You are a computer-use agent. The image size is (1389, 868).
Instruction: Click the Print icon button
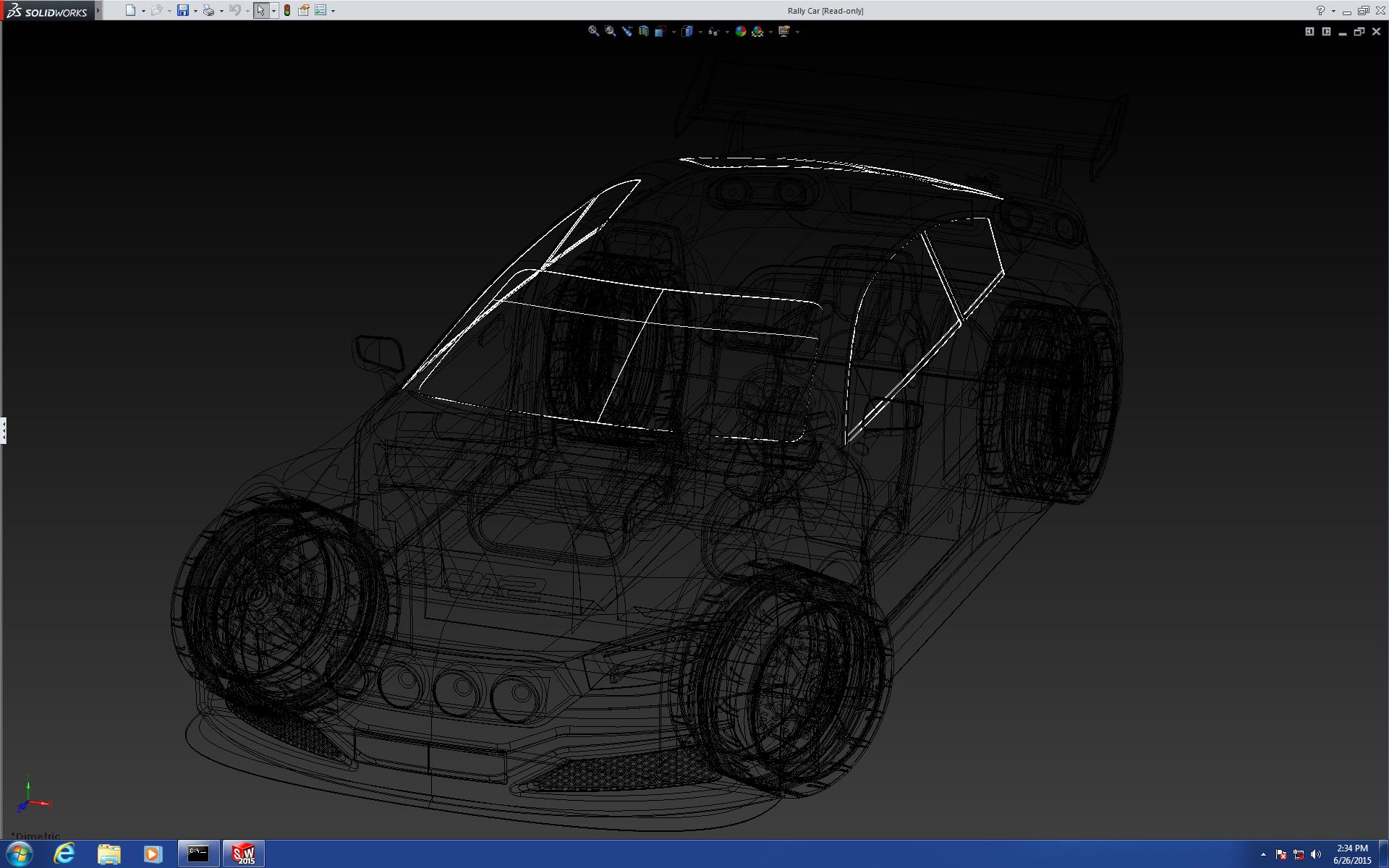pyautogui.click(x=208, y=10)
